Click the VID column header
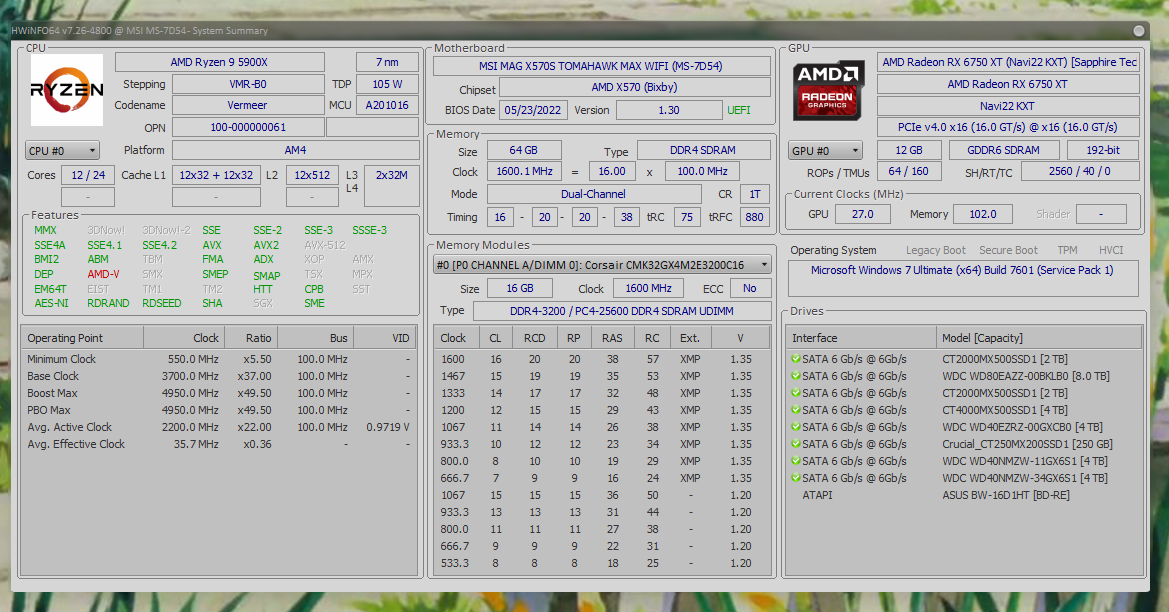 pos(385,338)
